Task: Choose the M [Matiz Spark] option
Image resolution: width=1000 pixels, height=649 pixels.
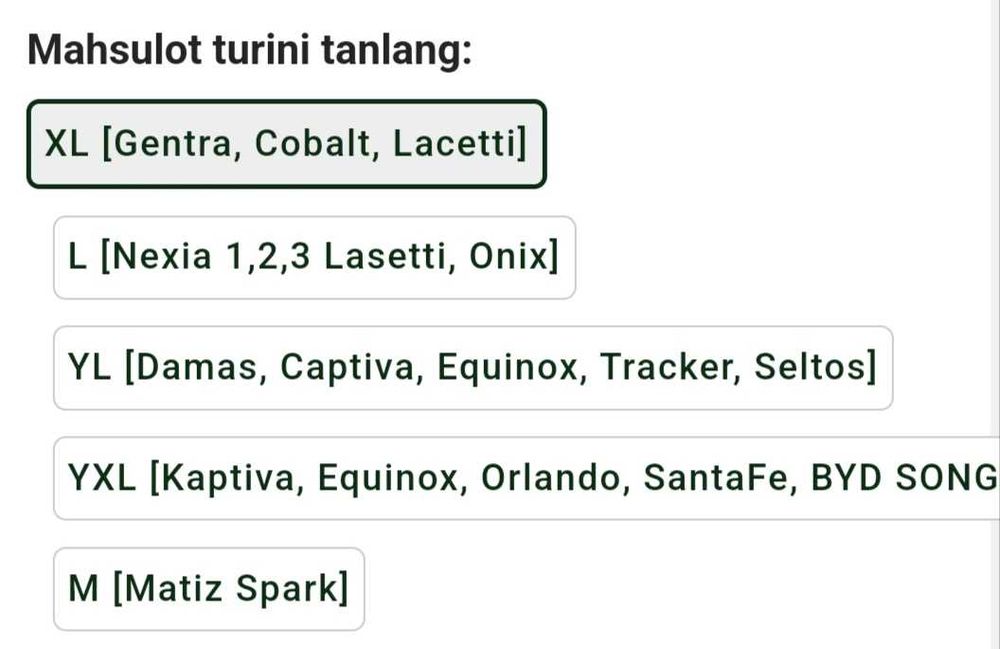Action: coord(208,589)
